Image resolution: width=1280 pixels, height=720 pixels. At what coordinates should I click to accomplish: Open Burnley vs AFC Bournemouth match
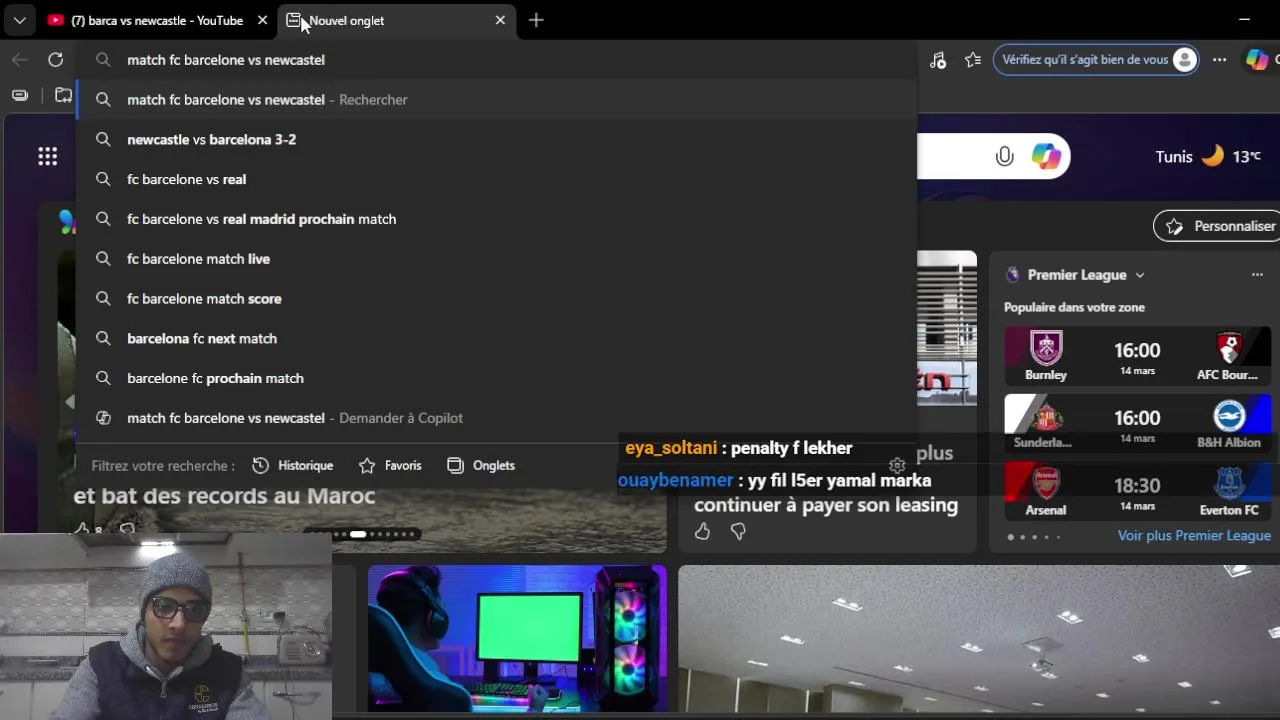[x=1137, y=357]
